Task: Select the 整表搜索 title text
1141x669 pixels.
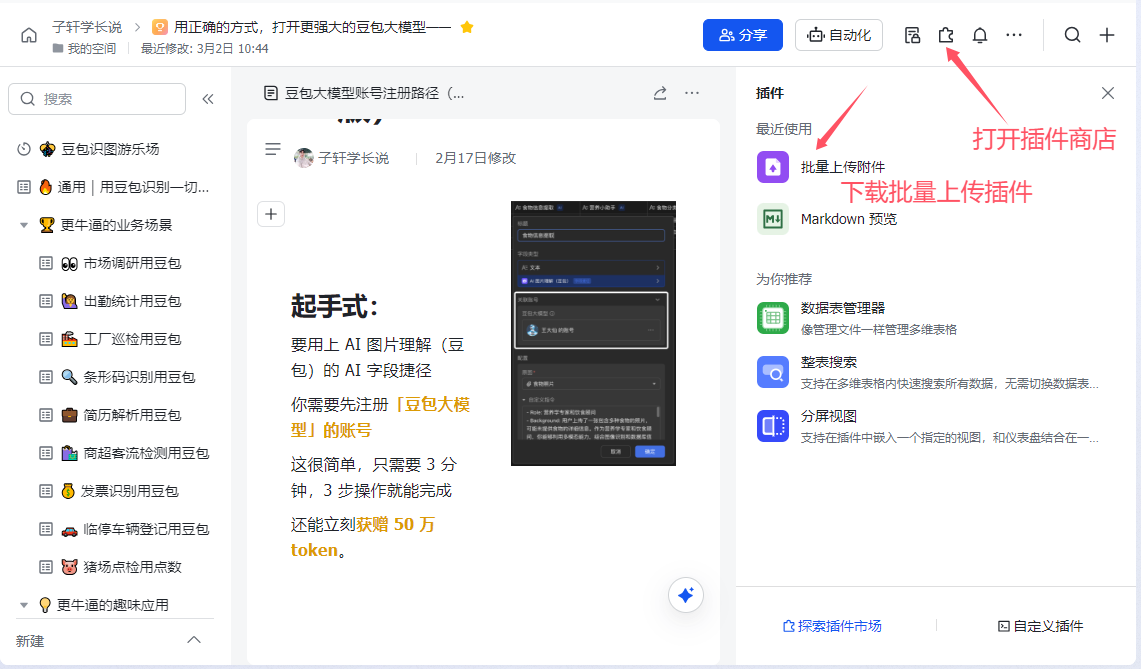Action: [x=829, y=362]
